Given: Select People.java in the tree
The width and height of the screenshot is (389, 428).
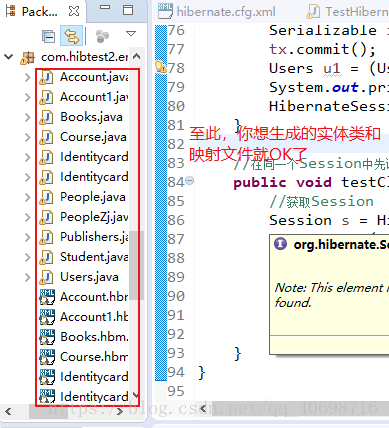Looking at the screenshot, I should 93,197.
